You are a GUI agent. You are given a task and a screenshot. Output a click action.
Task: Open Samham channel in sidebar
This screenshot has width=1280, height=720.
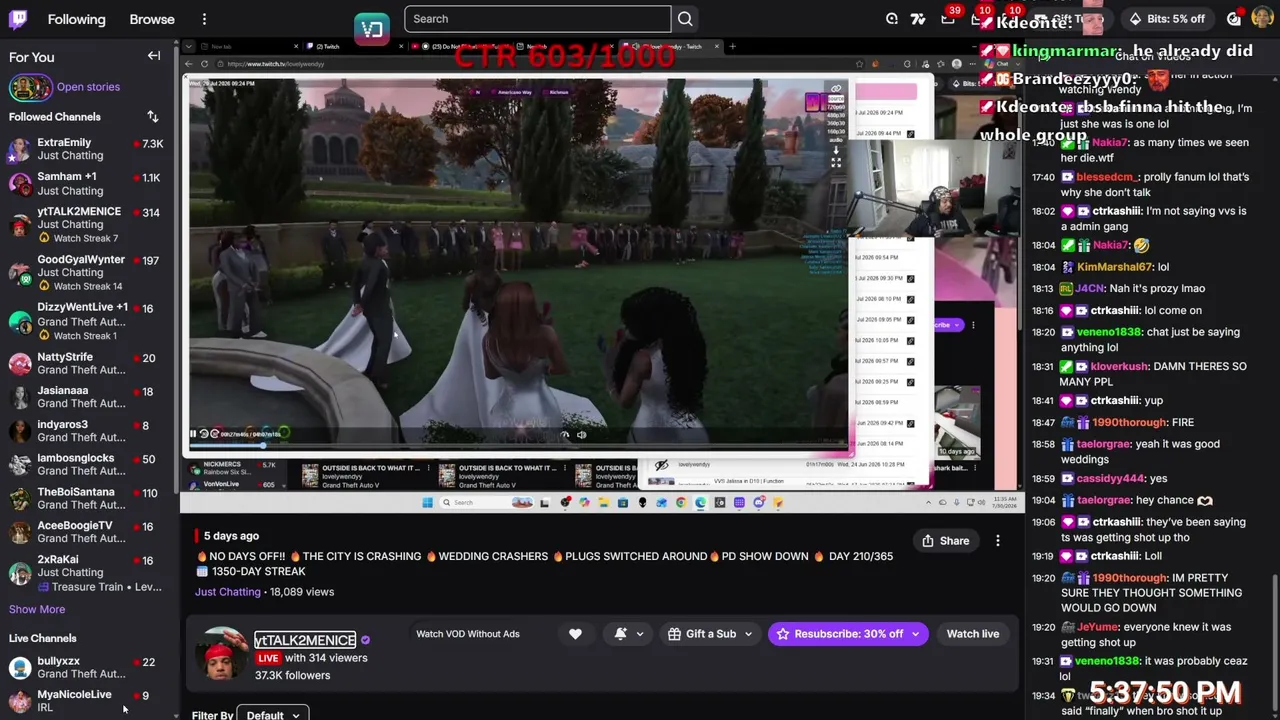[x=86, y=183]
